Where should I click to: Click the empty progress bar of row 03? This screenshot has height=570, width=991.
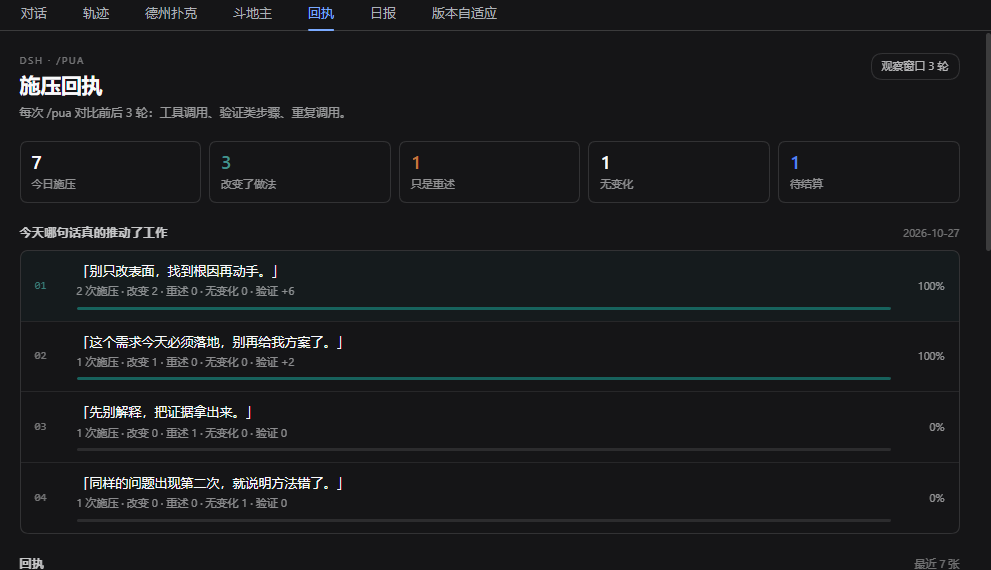coord(483,449)
